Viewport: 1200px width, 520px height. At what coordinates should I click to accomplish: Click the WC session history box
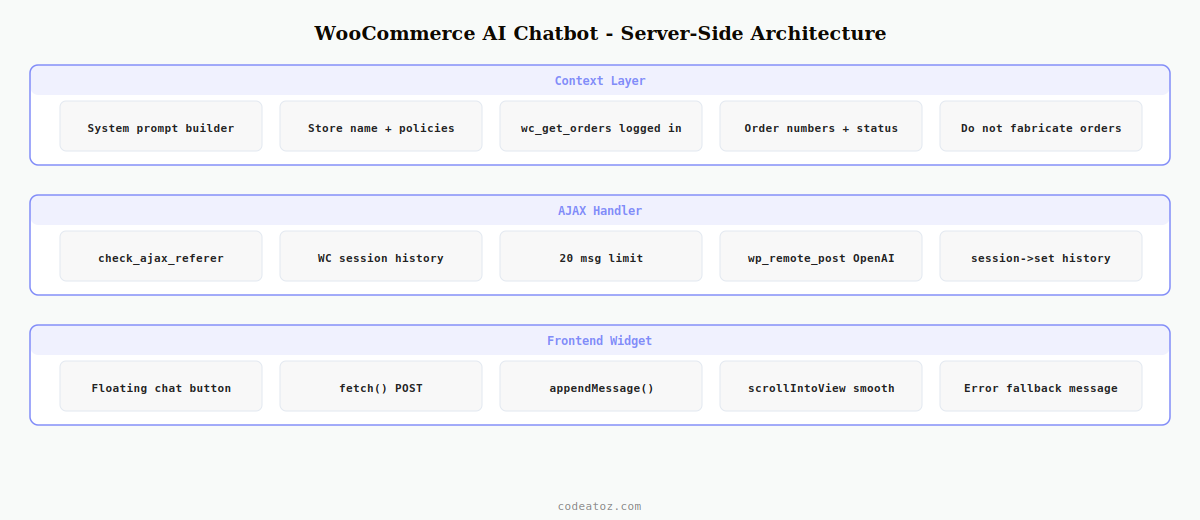[381, 256]
